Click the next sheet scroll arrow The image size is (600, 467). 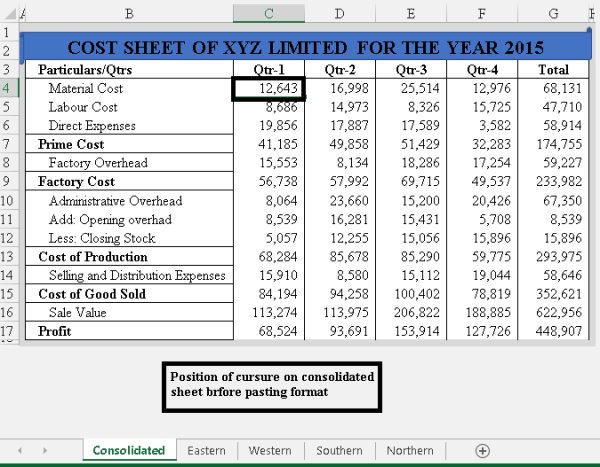pyautogui.click(x=45, y=451)
